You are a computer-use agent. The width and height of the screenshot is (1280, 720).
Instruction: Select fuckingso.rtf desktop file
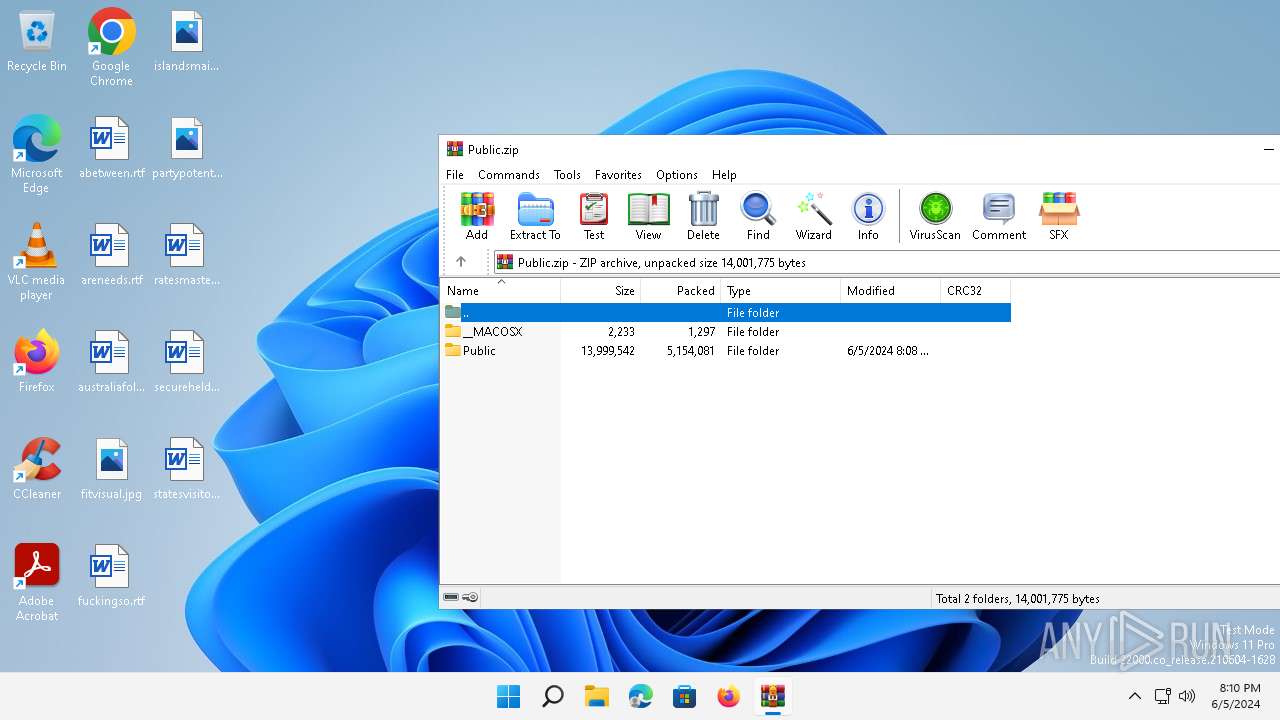click(111, 577)
